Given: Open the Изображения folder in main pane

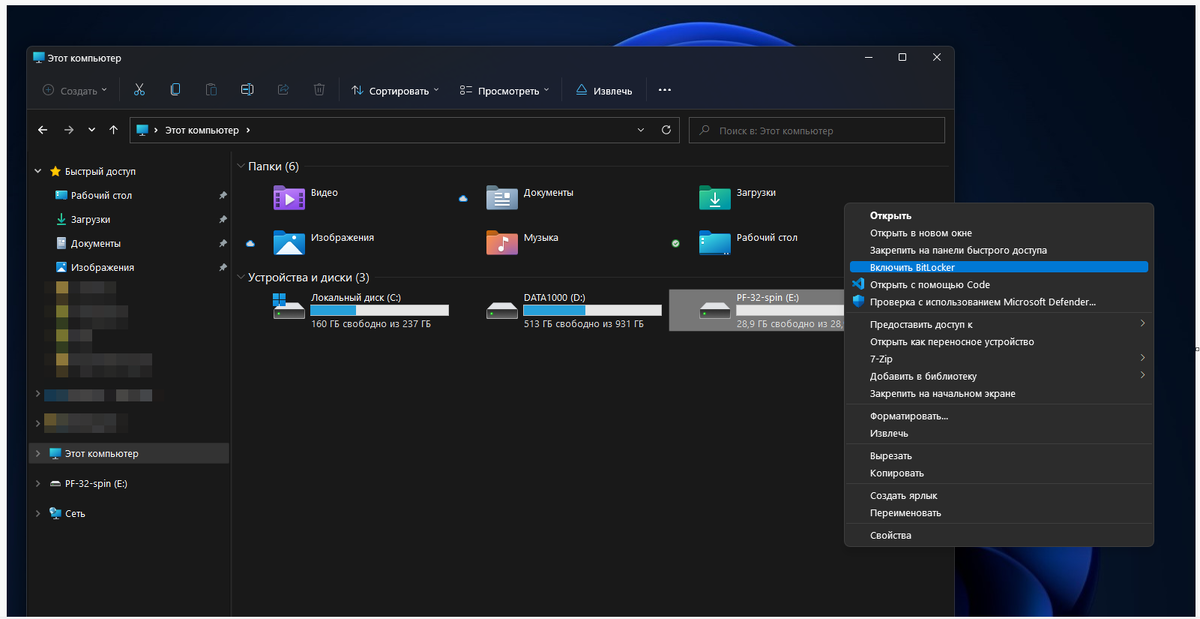Looking at the screenshot, I should [x=323, y=241].
